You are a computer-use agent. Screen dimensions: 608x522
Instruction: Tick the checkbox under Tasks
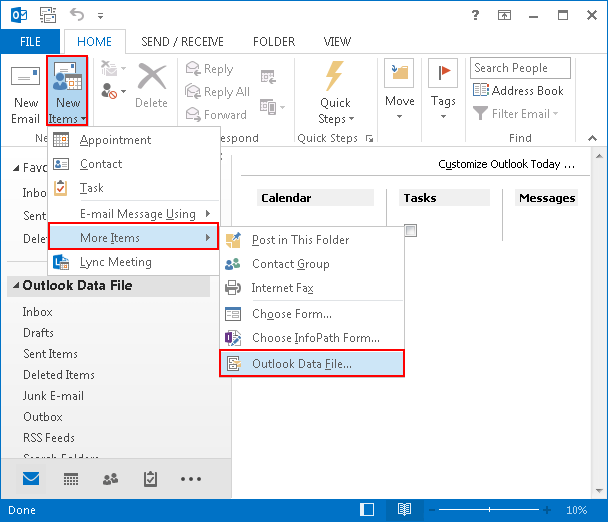pos(411,230)
